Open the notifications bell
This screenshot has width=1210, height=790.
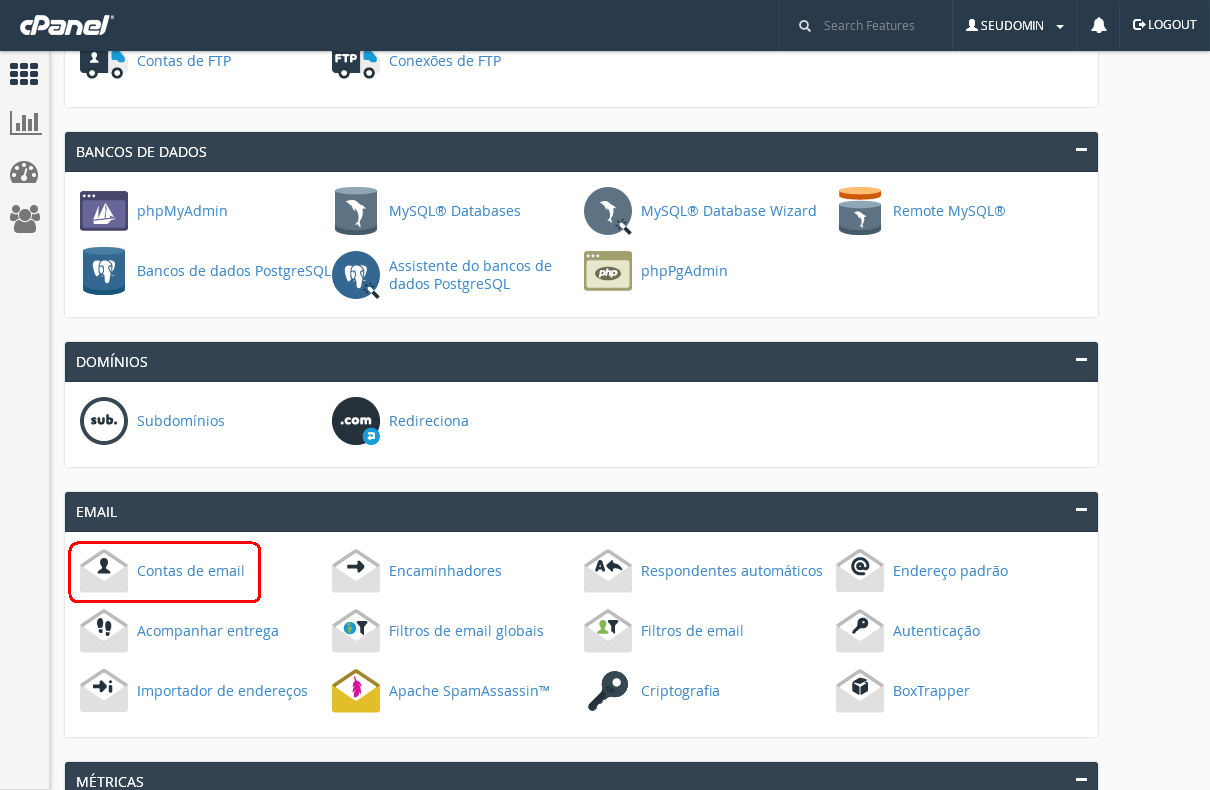click(x=1099, y=26)
